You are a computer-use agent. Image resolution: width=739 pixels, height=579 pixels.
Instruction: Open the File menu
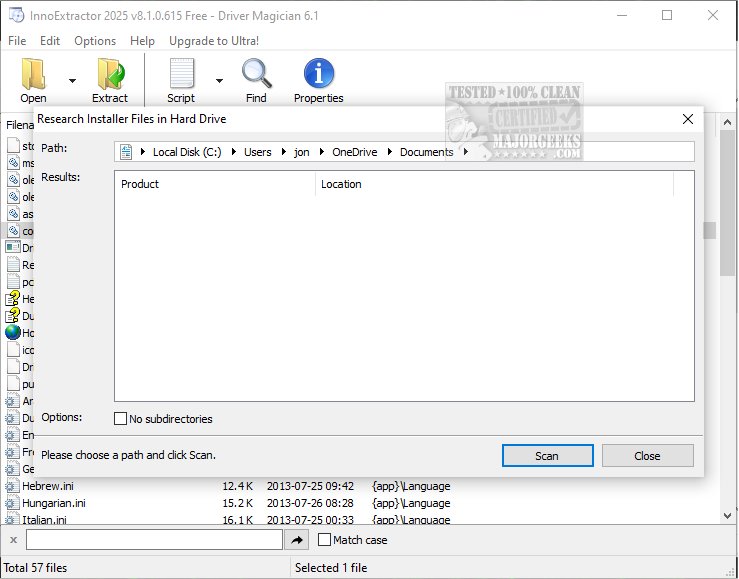[17, 41]
